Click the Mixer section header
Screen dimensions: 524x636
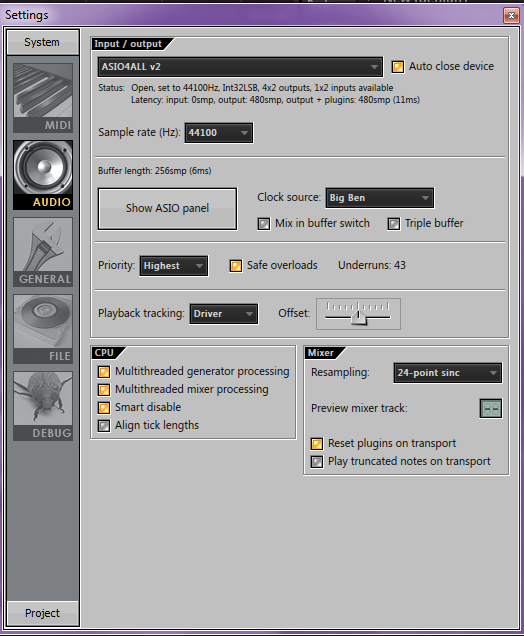click(x=321, y=353)
